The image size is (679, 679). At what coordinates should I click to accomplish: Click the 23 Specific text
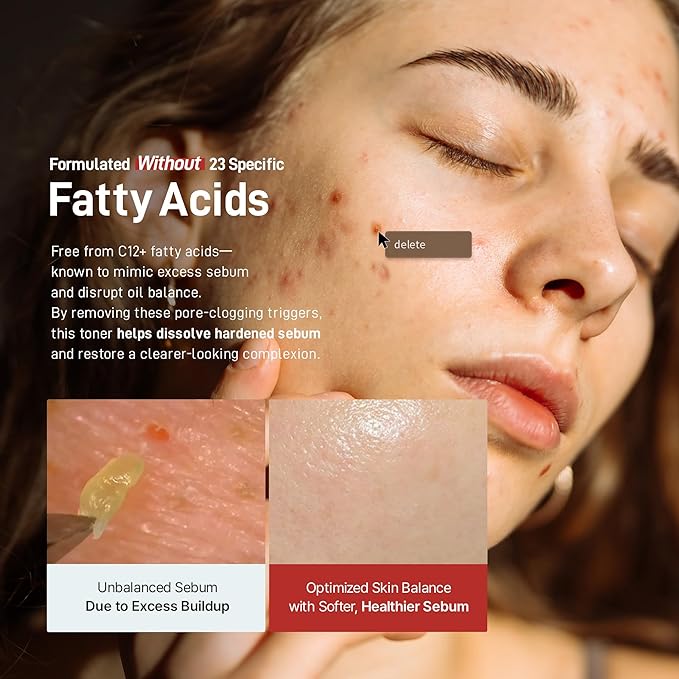tap(246, 164)
